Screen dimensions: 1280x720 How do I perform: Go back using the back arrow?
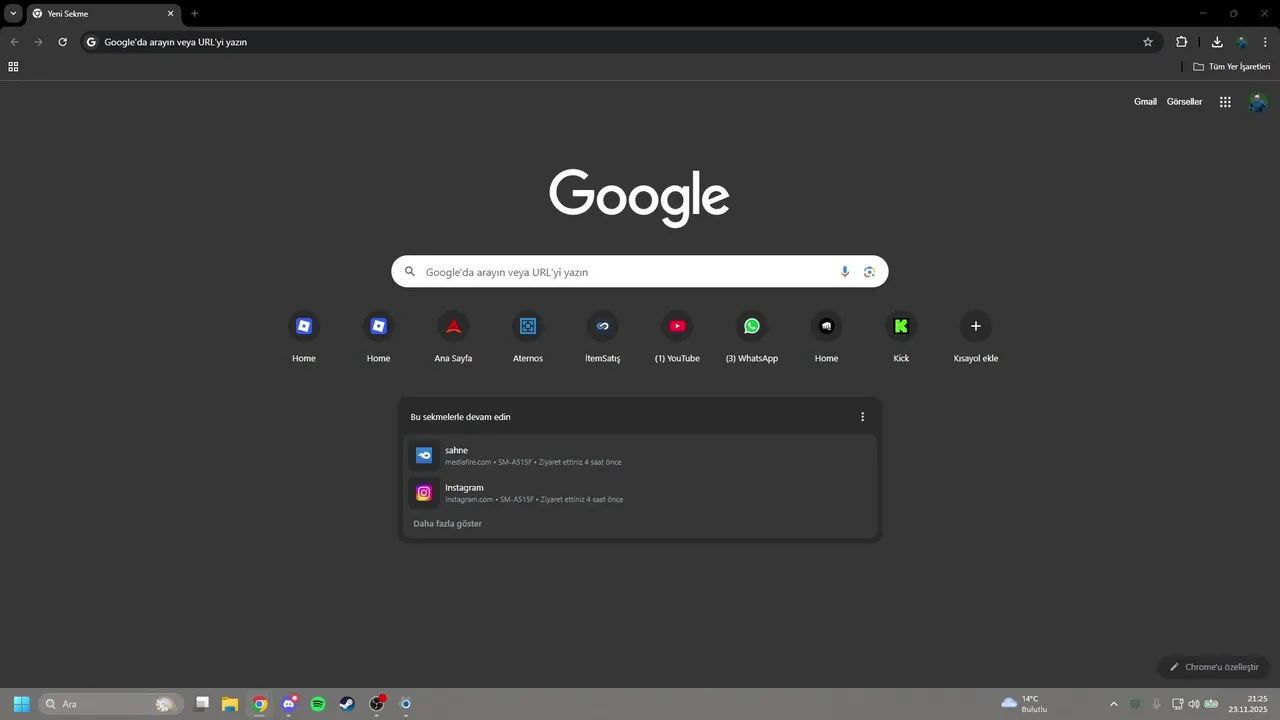[14, 42]
